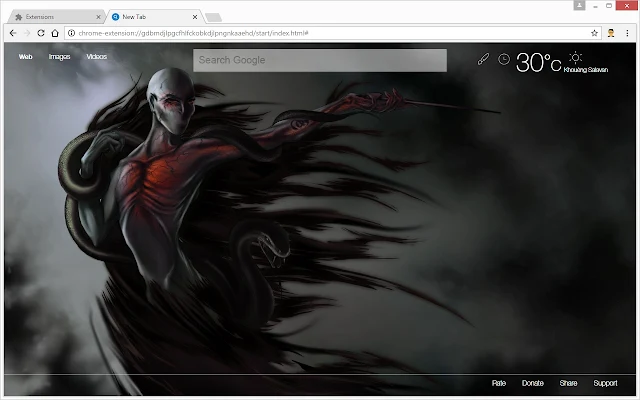
Task: Focus the Search Google field
Action: pos(320,60)
